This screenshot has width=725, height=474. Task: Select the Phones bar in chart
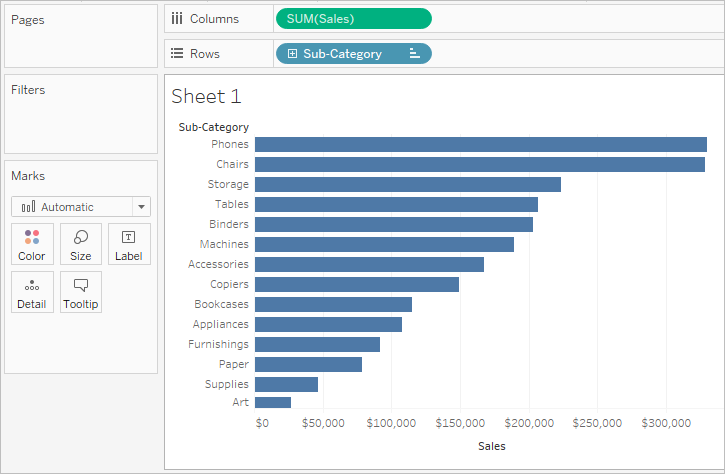click(x=481, y=144)
